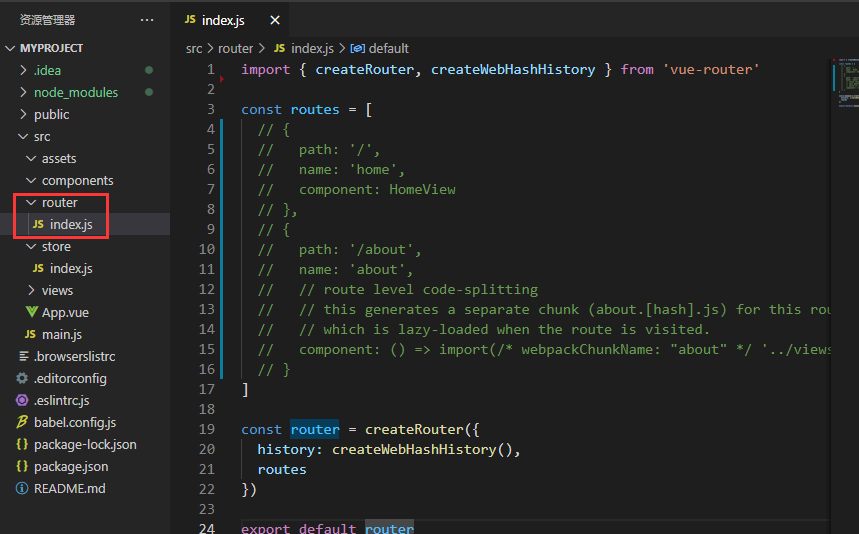The height and width of the screenshot is (534, 859).
Task: Click the gear icon of .editorconfig
Action: pyautogui.click(x=22, y=378)
